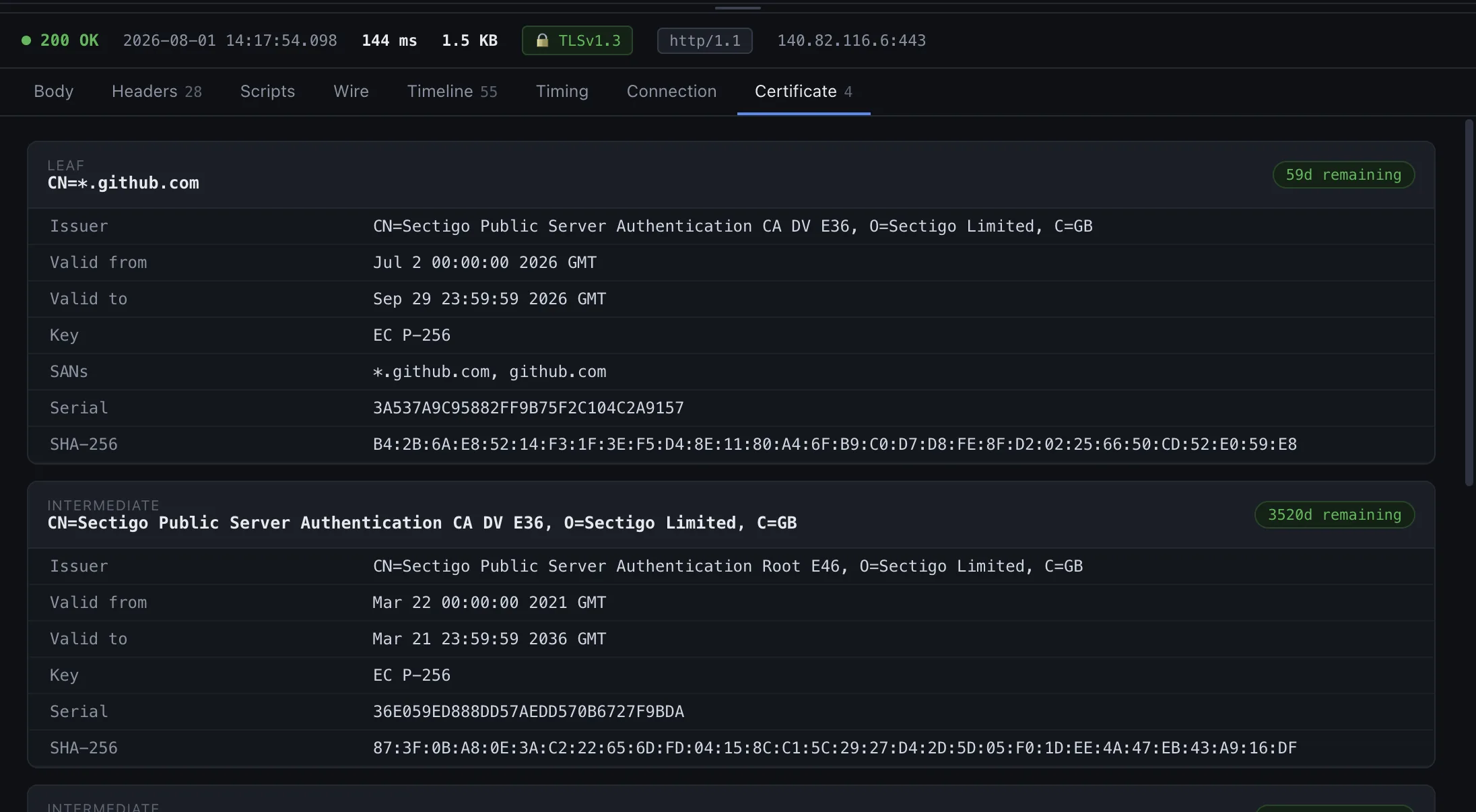The height and width of the screenshot is (812, 1476).
Task: Click the 1.5 KB size value
Action: (469, 40)
